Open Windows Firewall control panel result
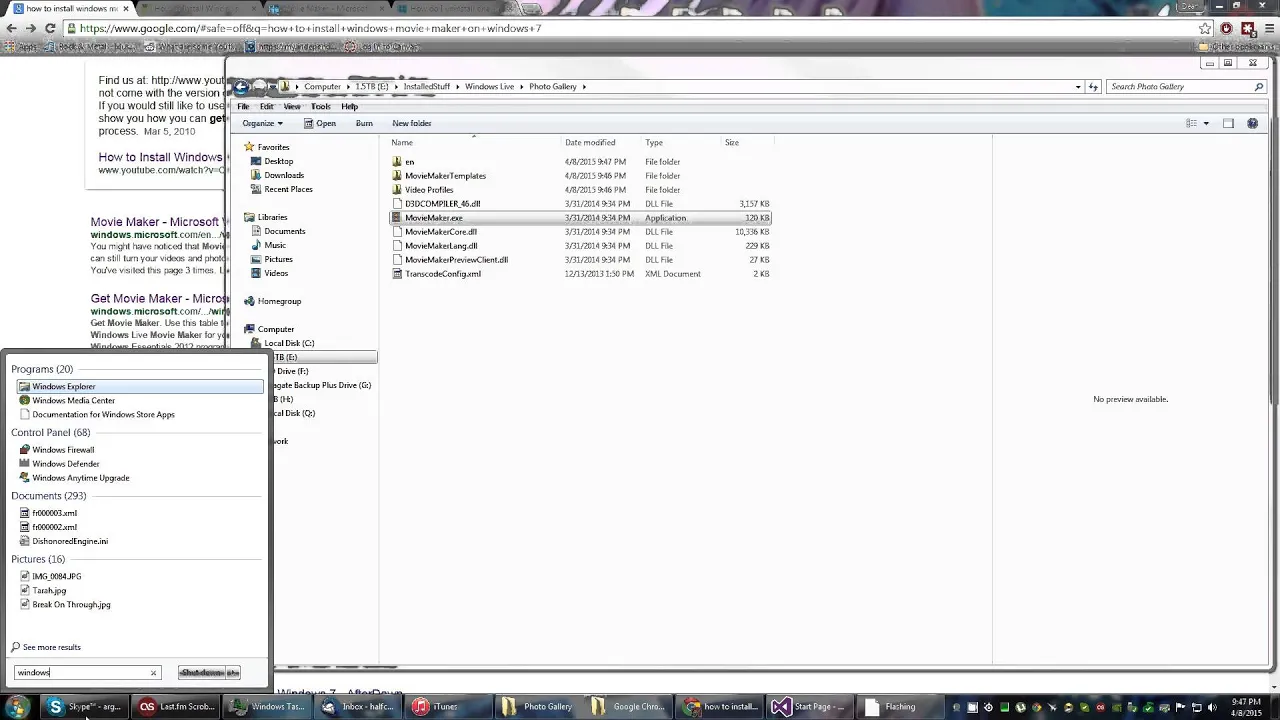This screenshot has width=1280, height=720. click(x=139, y=450)
